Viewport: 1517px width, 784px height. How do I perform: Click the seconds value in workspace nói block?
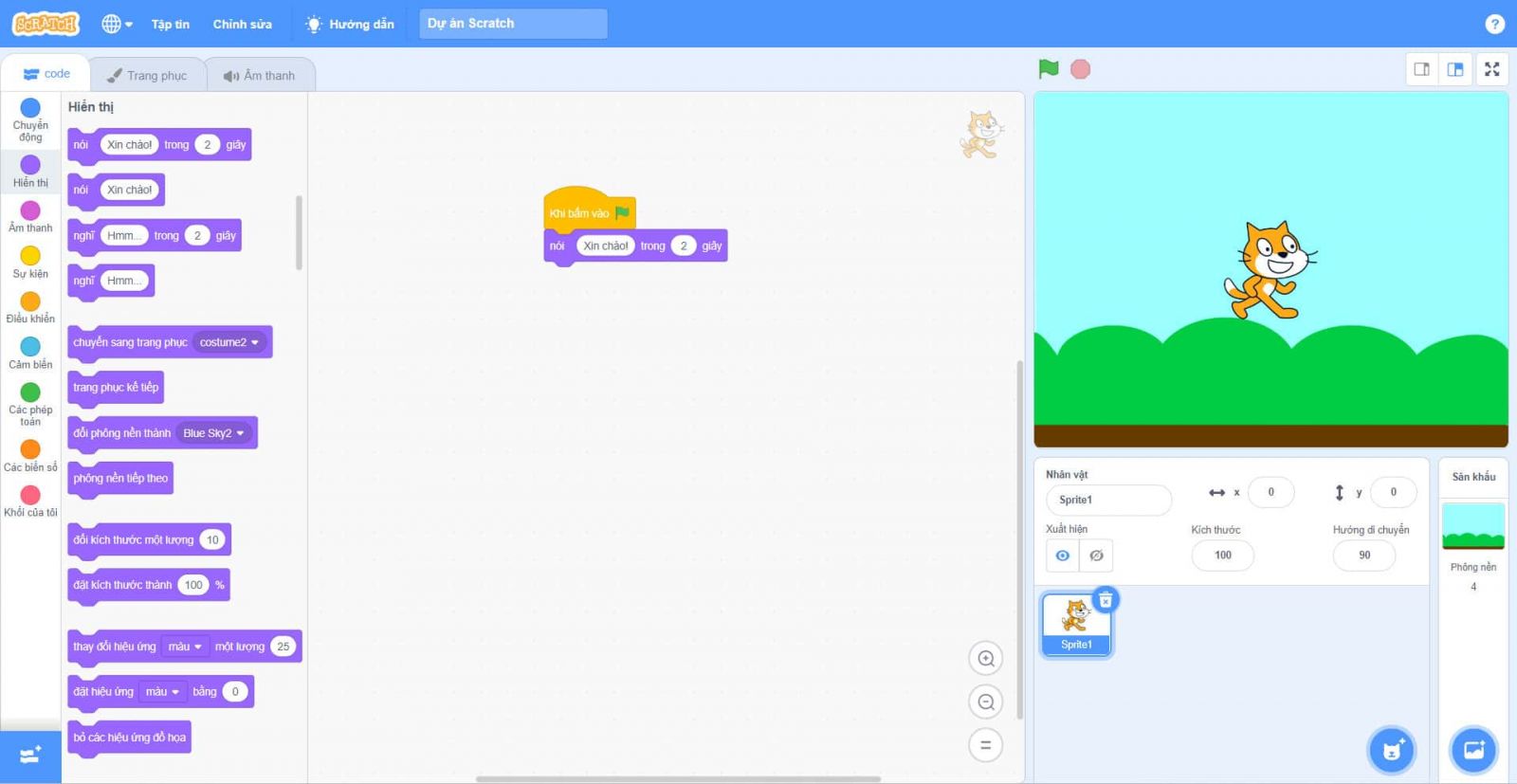pos(684,246)
